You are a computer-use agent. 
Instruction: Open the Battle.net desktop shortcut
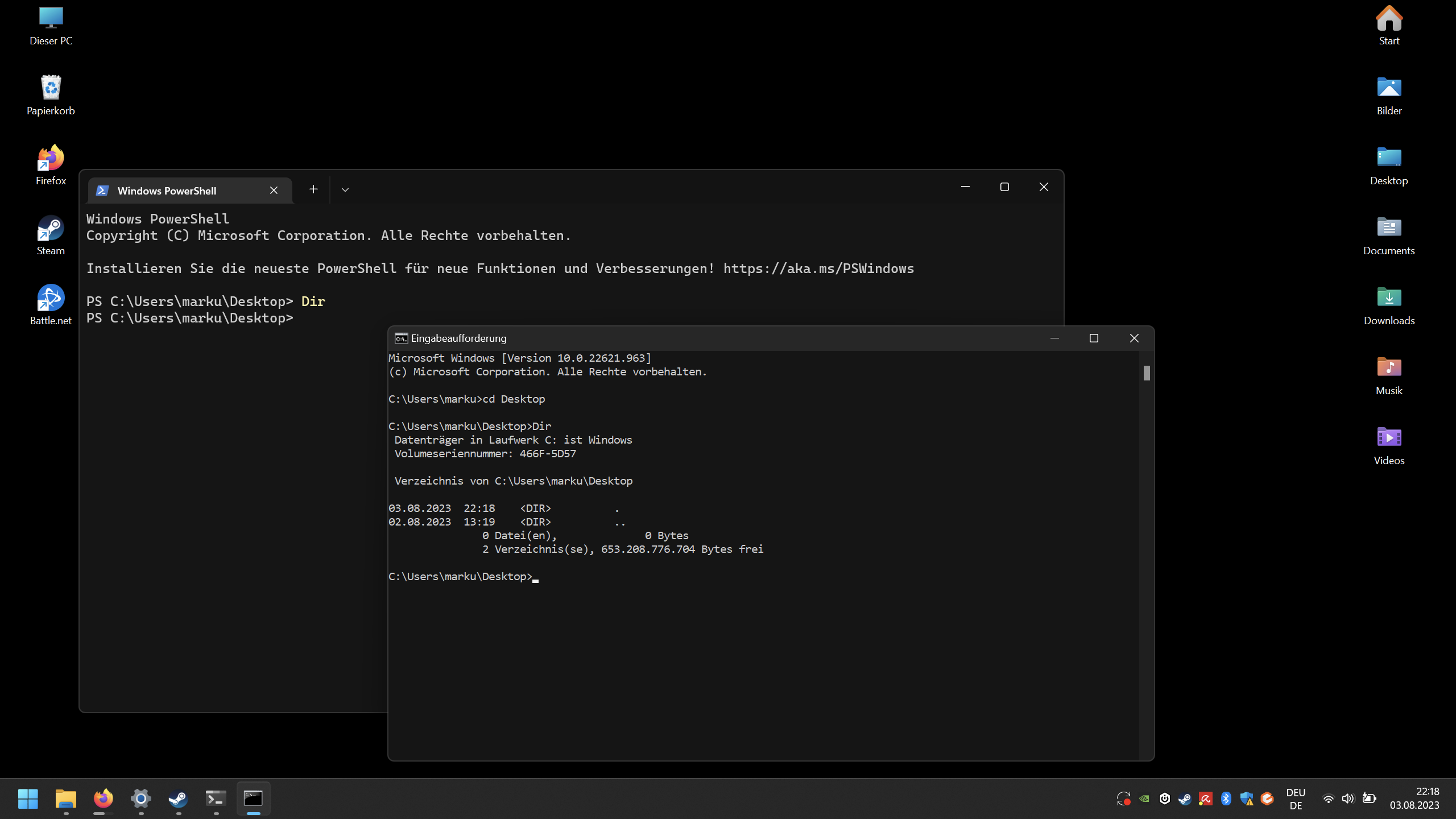point(51,299)
